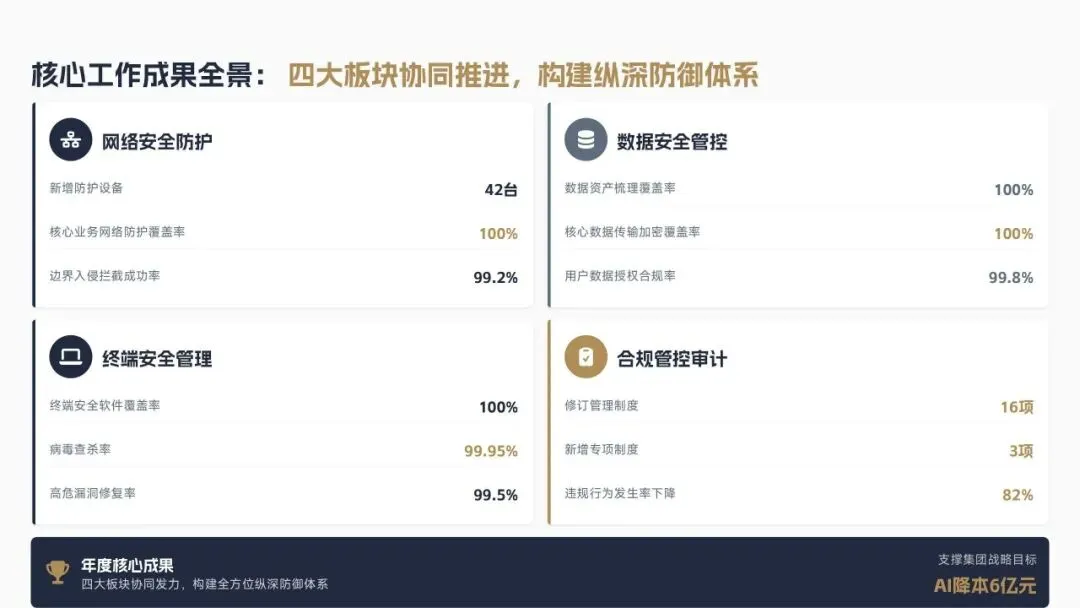This screenshot has height=608, width=1080.
Task: Select the 数据安全管控 card heading
Action: [x=672, y=142]
